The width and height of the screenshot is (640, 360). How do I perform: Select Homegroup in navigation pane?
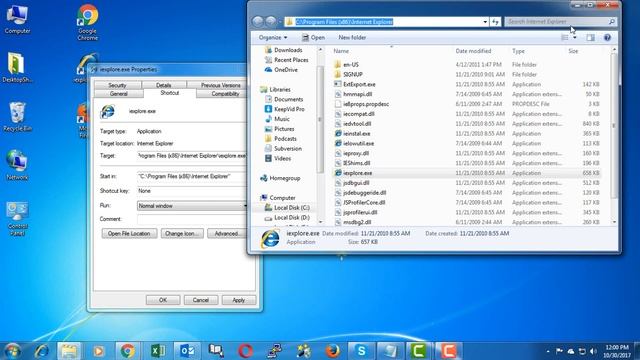tap(284, 178)
